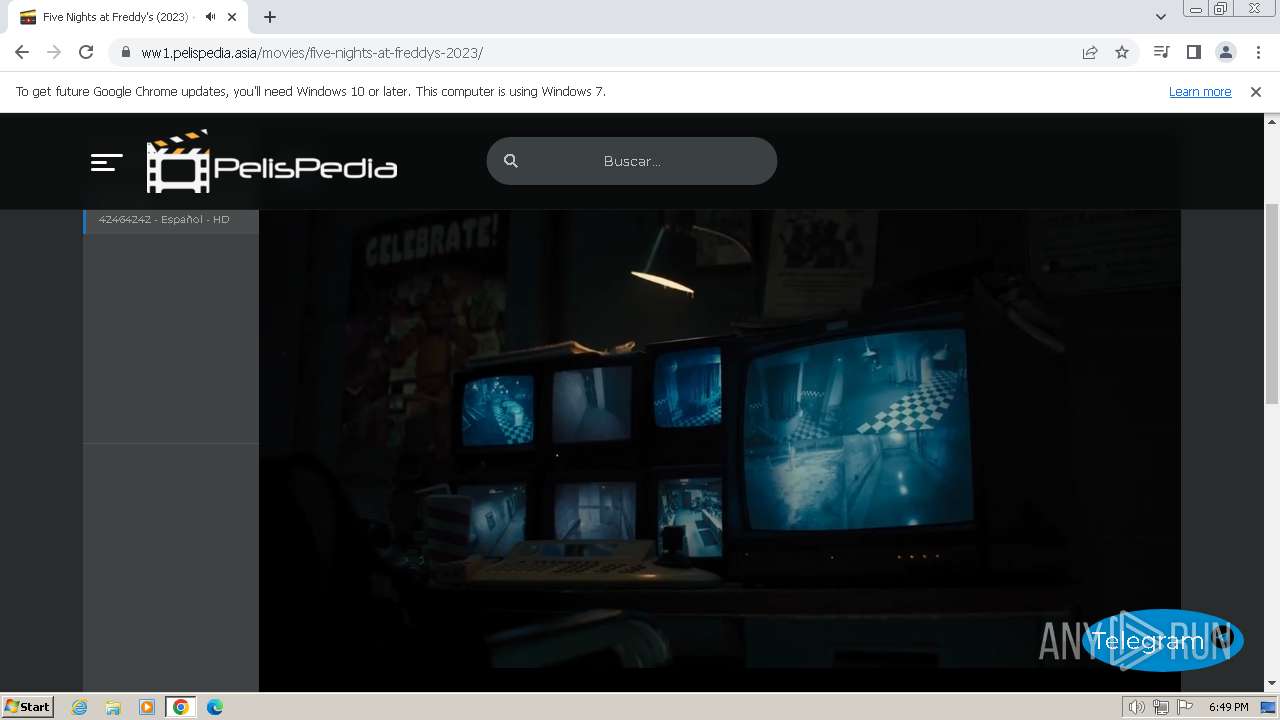The width and height of the screenshot is (1280, 720).
Task: Open a new browser tab
Action: 270,17
